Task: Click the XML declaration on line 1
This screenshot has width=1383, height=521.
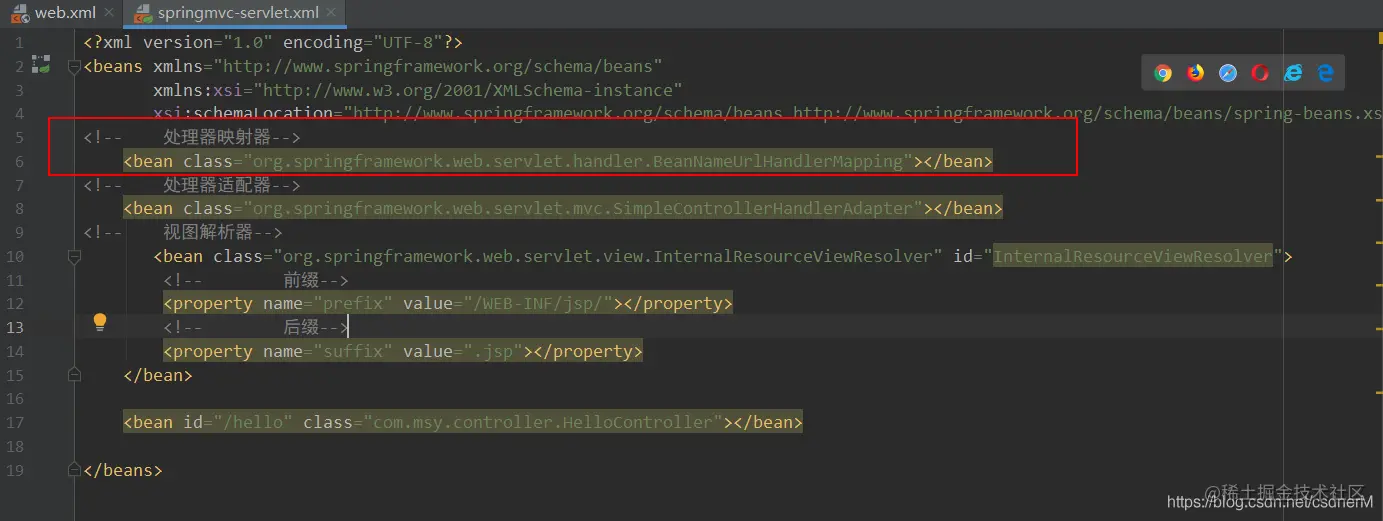Action: pyautogui.click(x=273, y=42)
